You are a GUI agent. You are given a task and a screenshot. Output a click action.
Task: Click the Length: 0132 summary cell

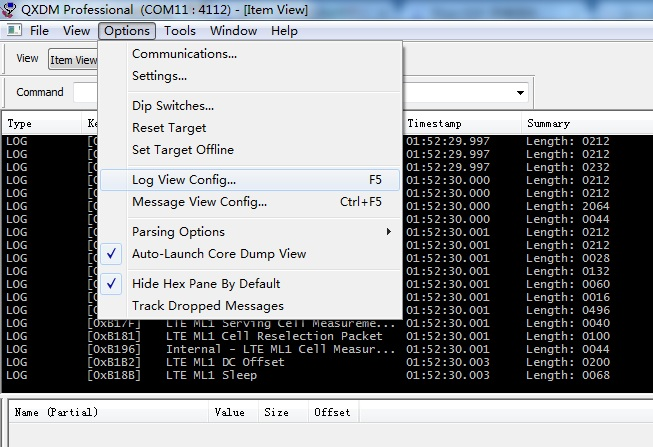(x=568, y=271)
